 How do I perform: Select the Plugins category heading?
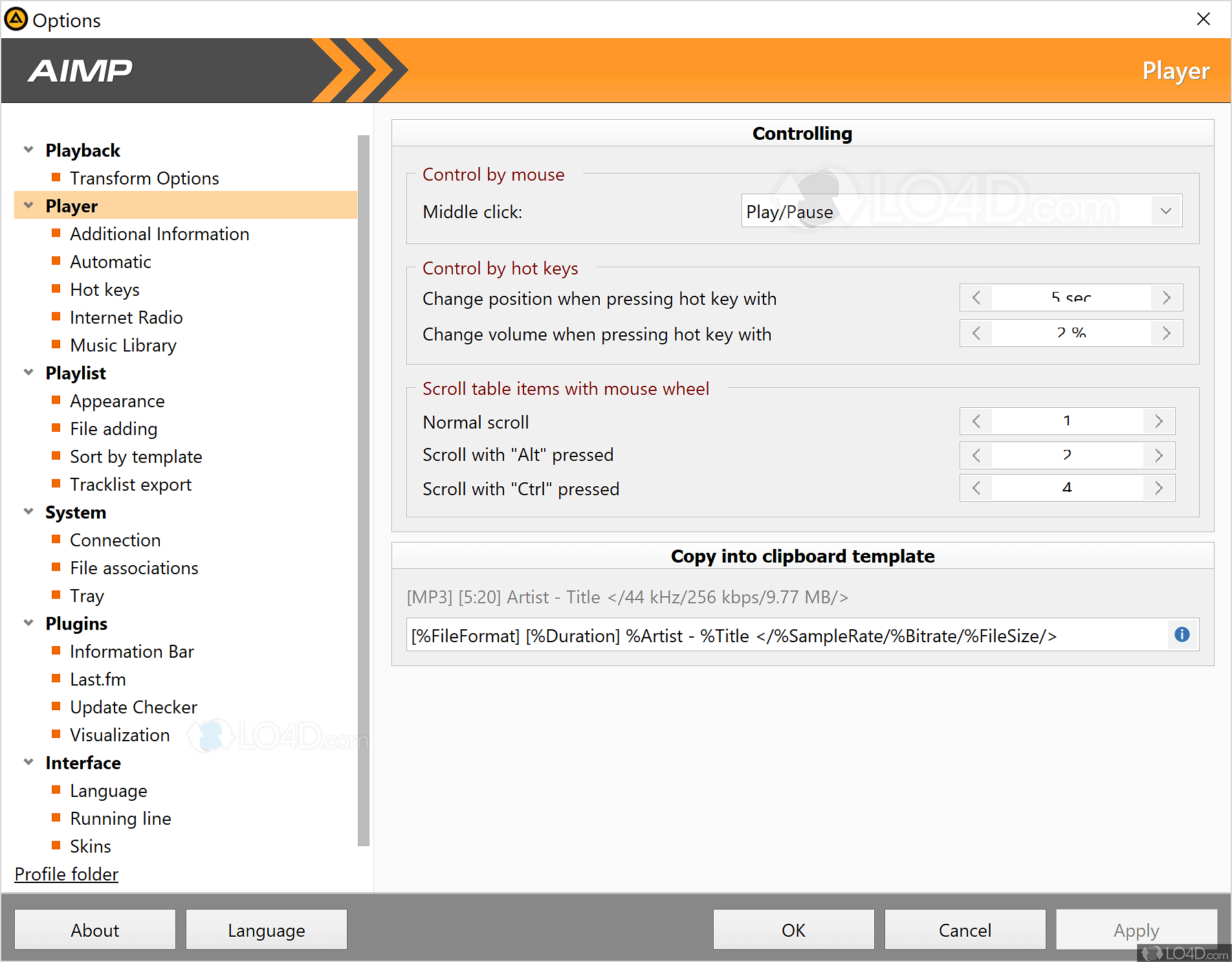tap(76, 623)
